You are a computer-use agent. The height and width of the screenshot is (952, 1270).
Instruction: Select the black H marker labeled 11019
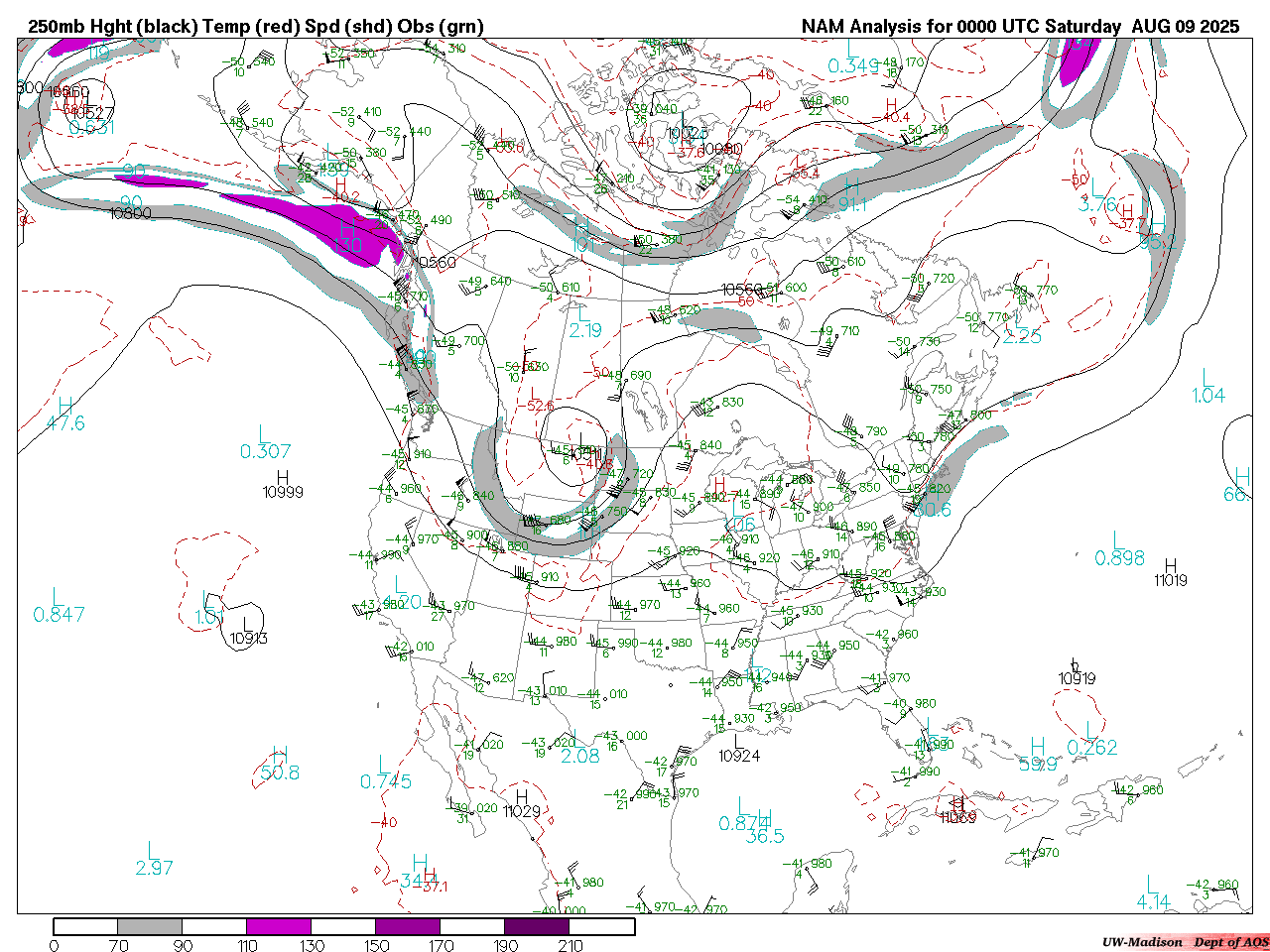pyautogui.click(x=1171, y=565)
